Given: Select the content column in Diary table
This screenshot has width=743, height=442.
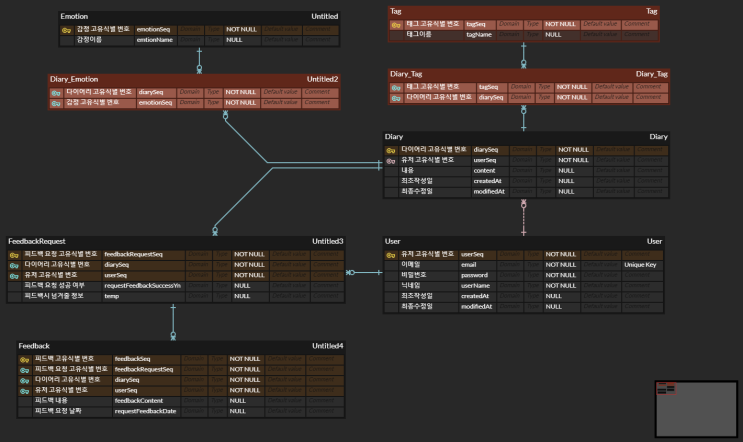Looking at the screenshot, I should tap(484, 171).
